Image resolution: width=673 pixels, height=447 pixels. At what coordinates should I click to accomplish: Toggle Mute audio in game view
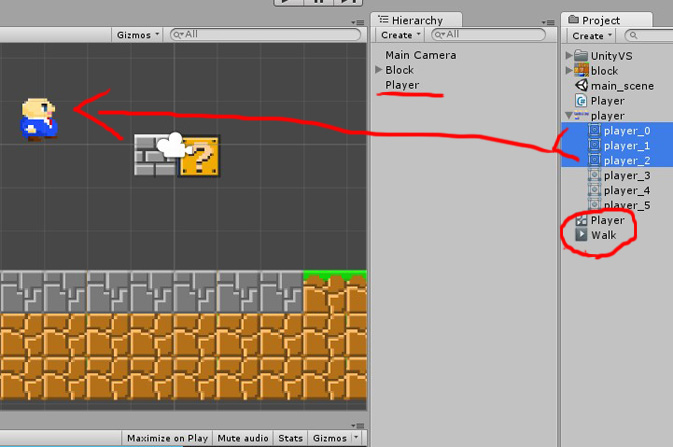(x=243, y=438)
